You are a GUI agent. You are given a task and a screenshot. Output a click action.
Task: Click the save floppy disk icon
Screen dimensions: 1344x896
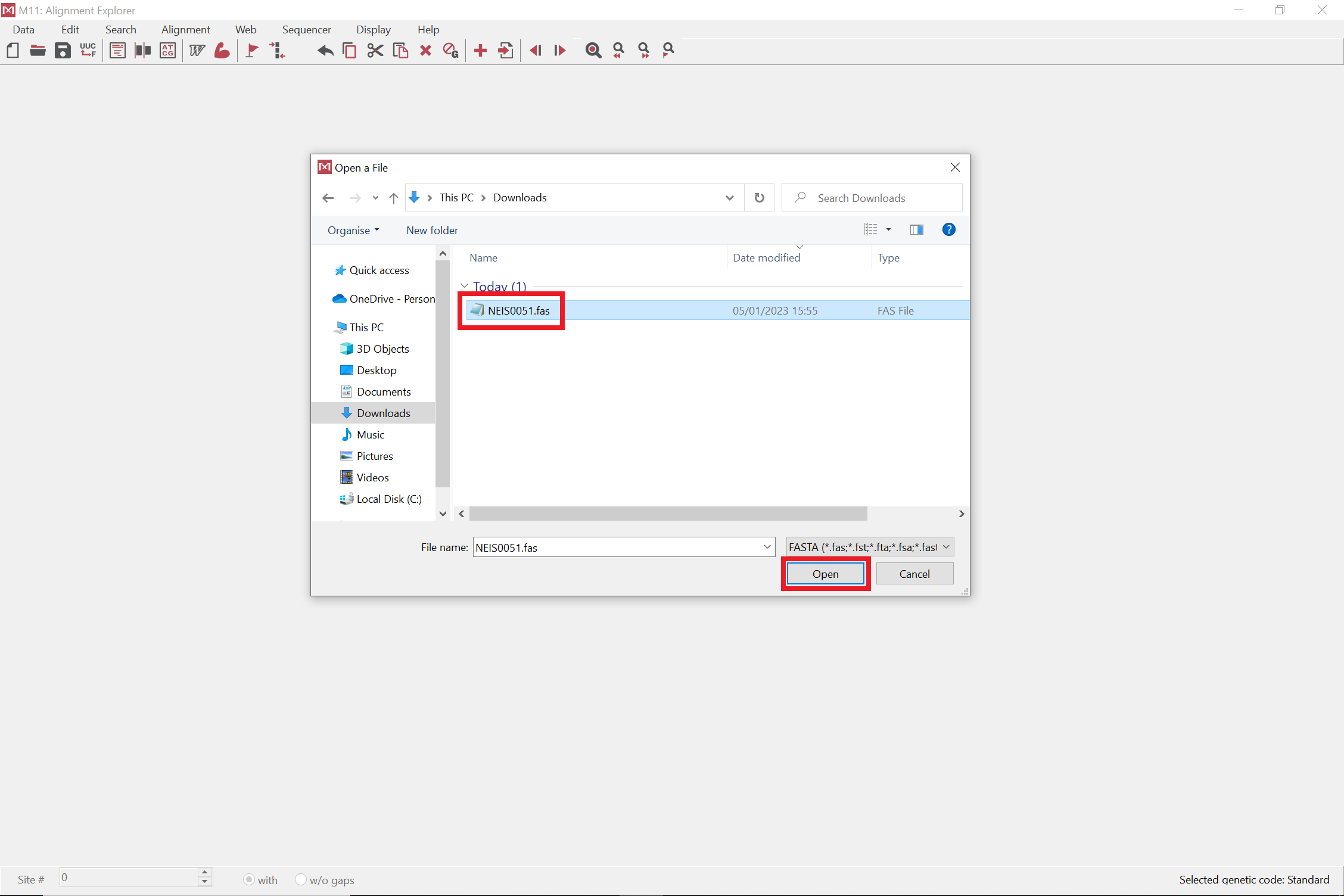pos(63,51)
